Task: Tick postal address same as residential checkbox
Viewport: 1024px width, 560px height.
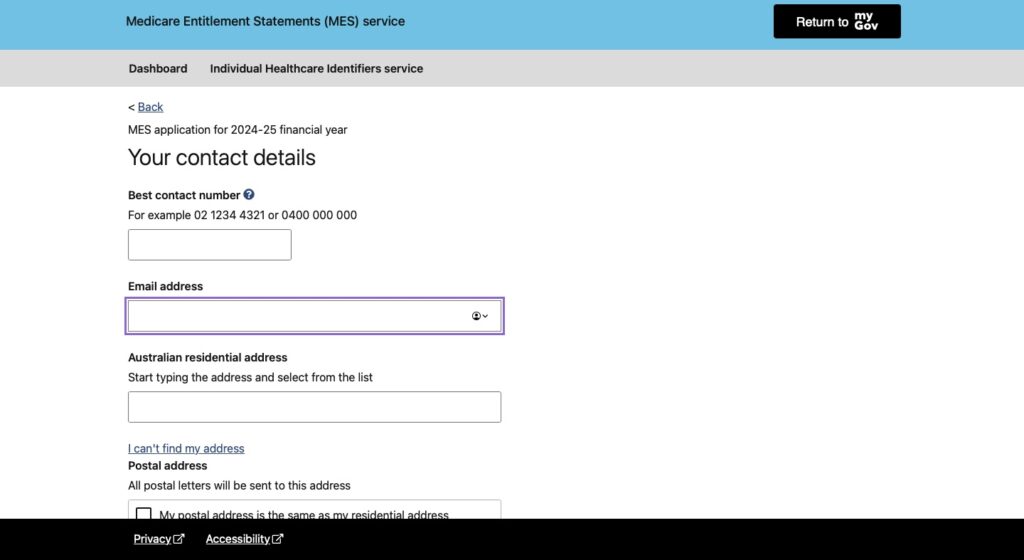Action: [x=144, y=514]
